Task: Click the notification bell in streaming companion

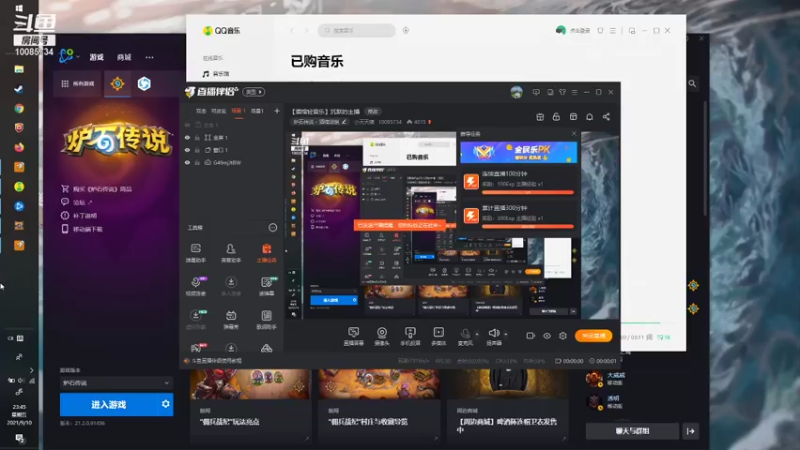Action: (589, 117)
